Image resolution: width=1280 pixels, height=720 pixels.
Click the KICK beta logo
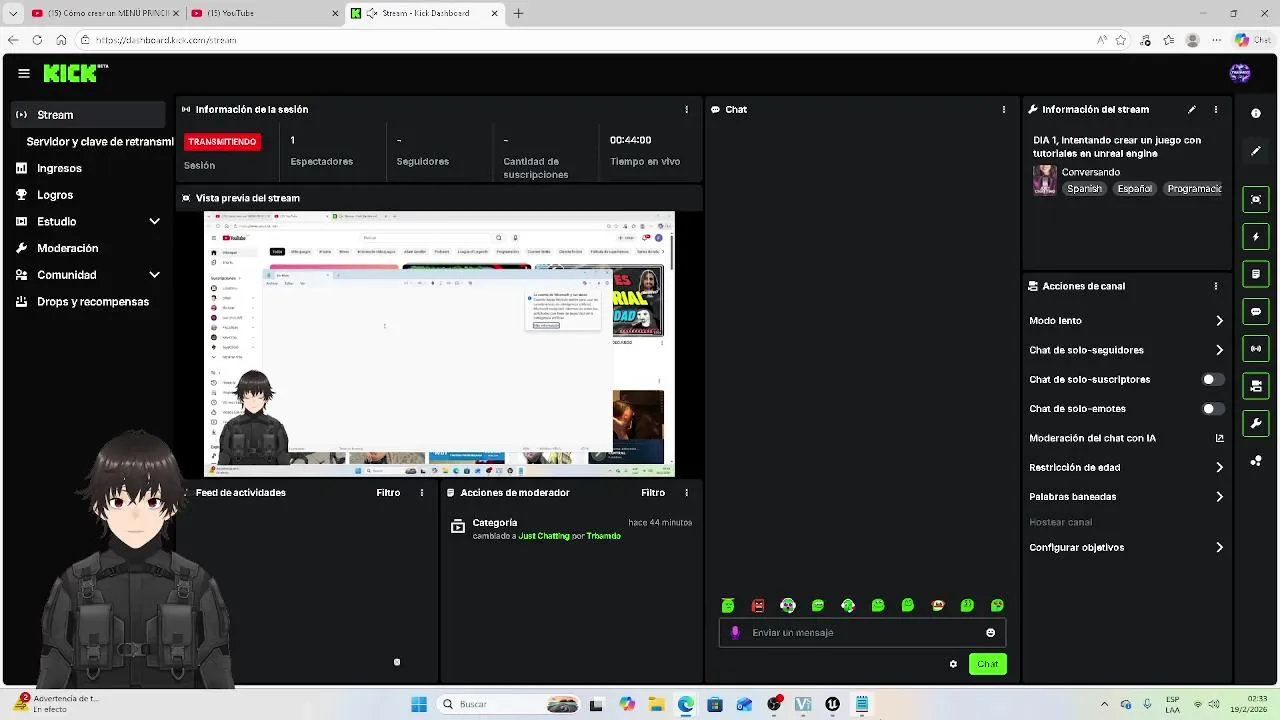point(75,73)
